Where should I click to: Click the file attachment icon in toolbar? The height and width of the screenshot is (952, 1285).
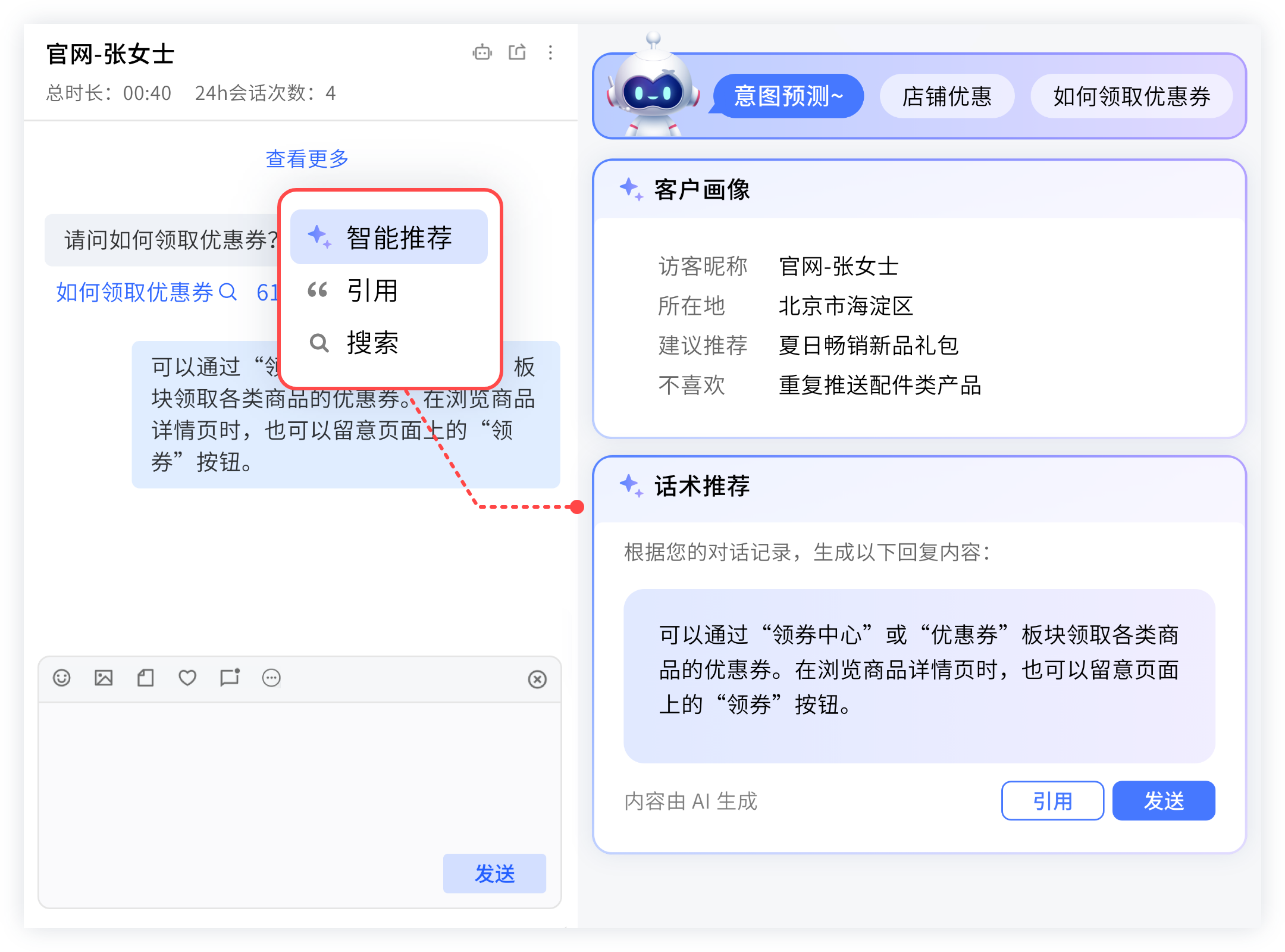(146, 678)
